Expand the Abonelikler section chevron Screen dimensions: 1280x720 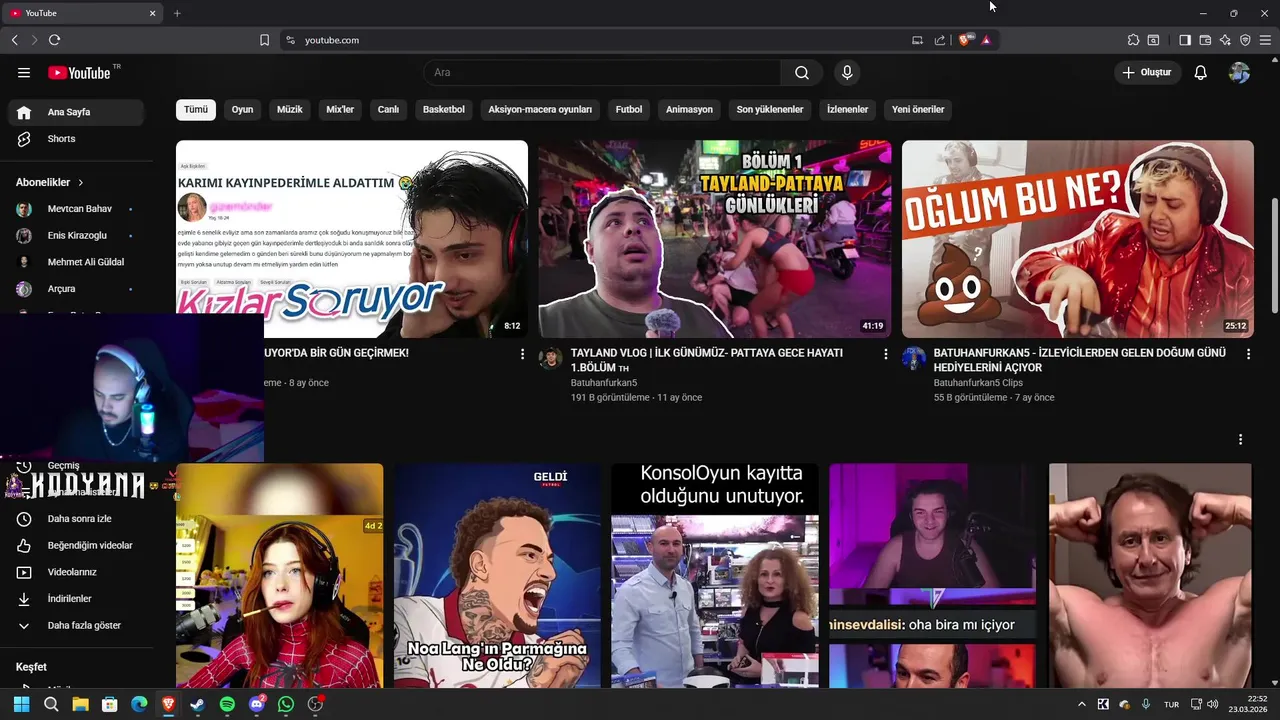pos(80,183)
